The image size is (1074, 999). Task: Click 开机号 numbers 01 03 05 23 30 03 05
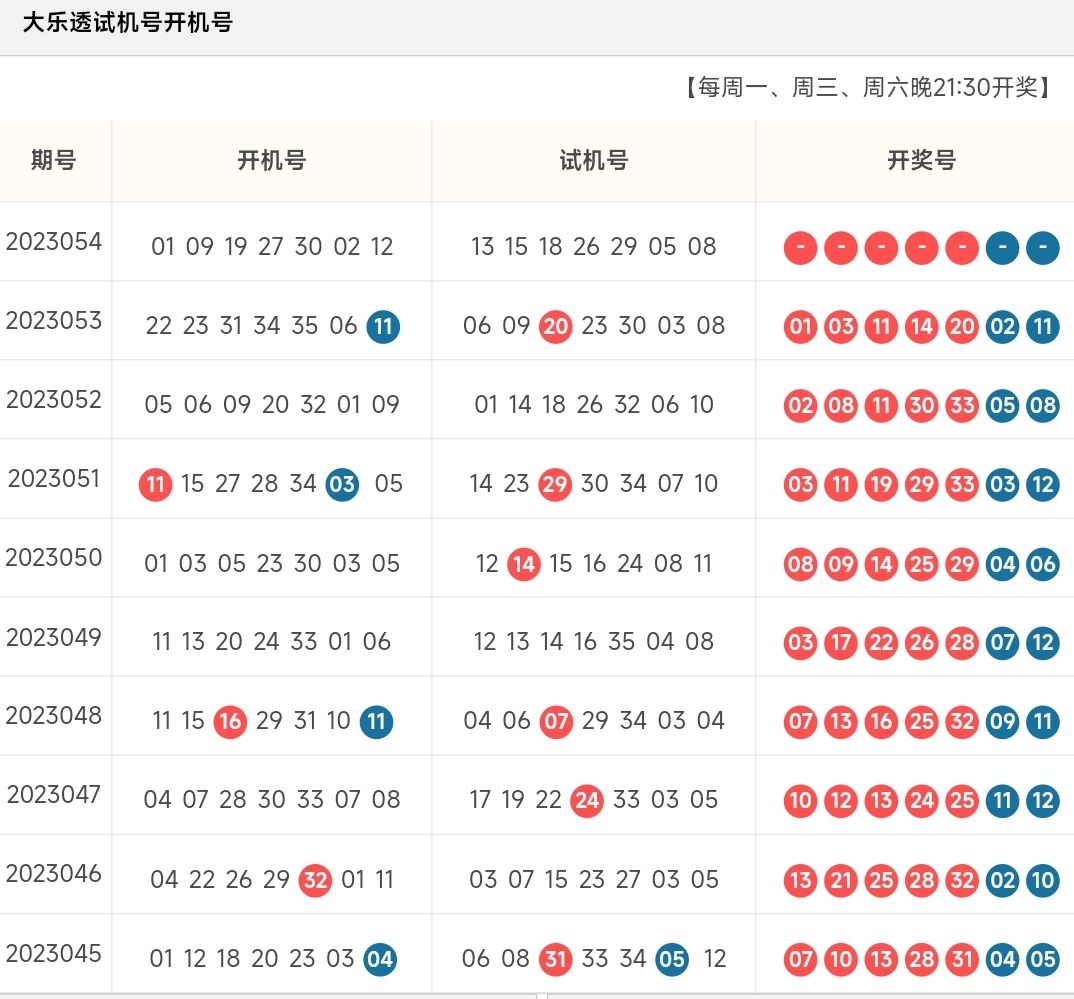(272, 564)
